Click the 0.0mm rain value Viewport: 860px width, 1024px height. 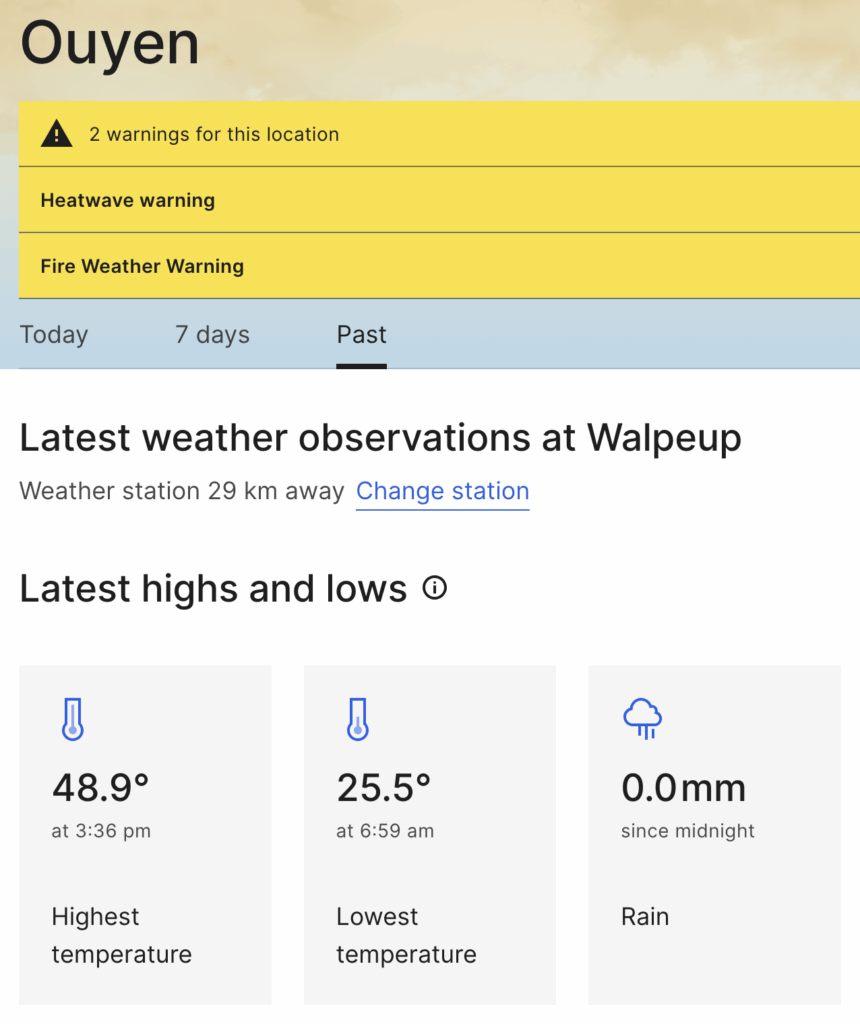coord(683,788)
